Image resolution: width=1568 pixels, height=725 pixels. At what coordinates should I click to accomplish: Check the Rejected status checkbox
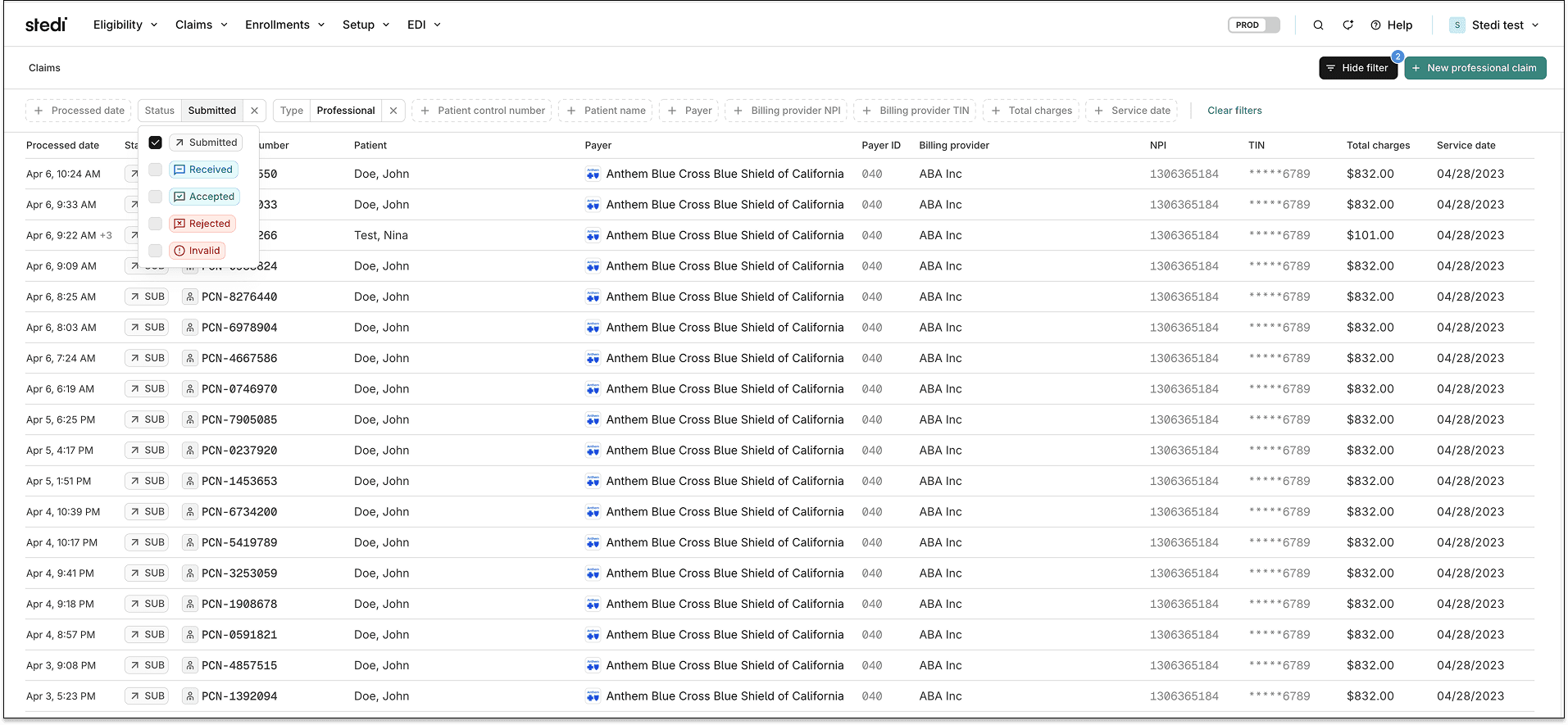155,224
